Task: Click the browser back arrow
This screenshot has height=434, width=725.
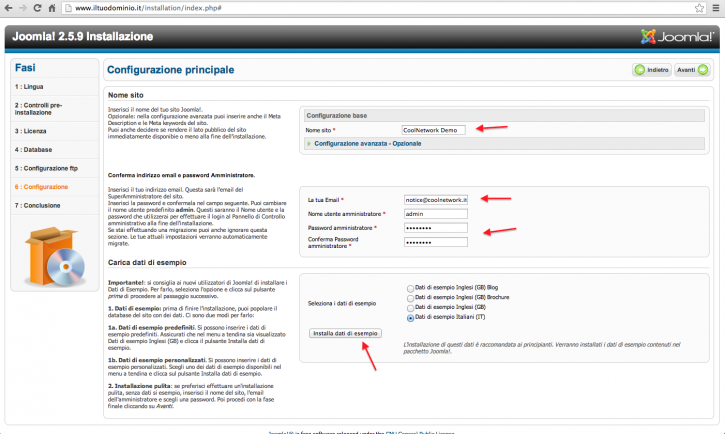Action: click(8, 8)
